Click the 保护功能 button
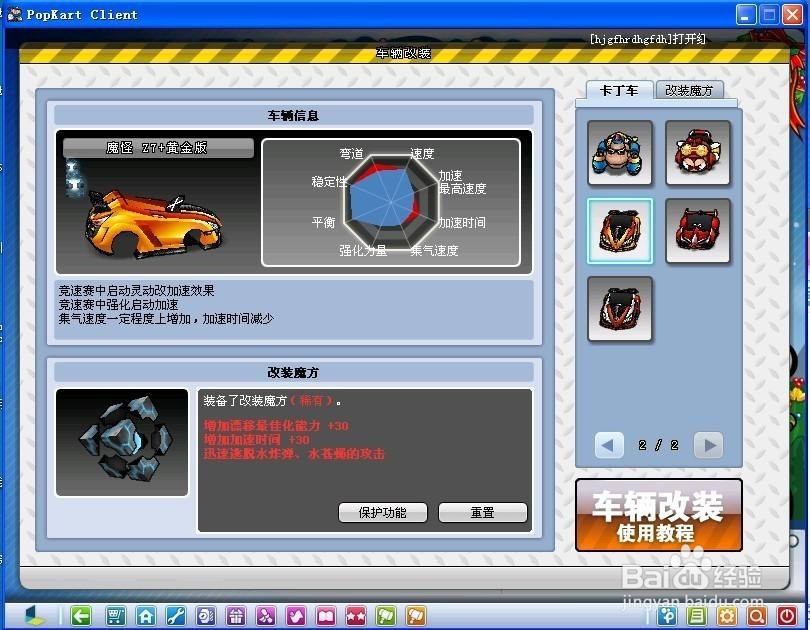810x630 pixels. click(383, 513)
